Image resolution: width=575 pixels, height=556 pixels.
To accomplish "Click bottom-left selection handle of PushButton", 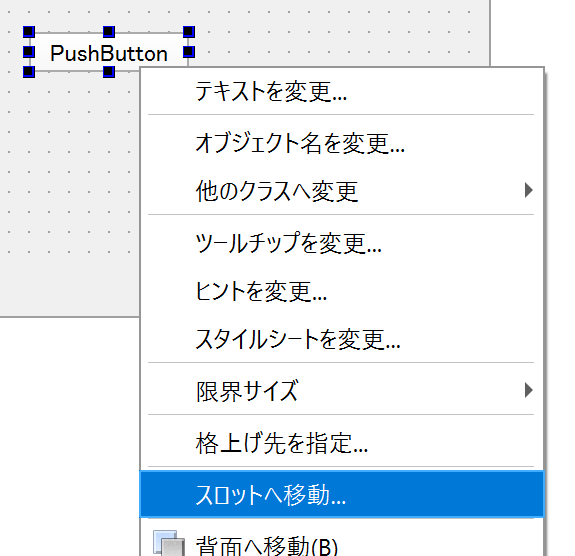I will point(29,72).
